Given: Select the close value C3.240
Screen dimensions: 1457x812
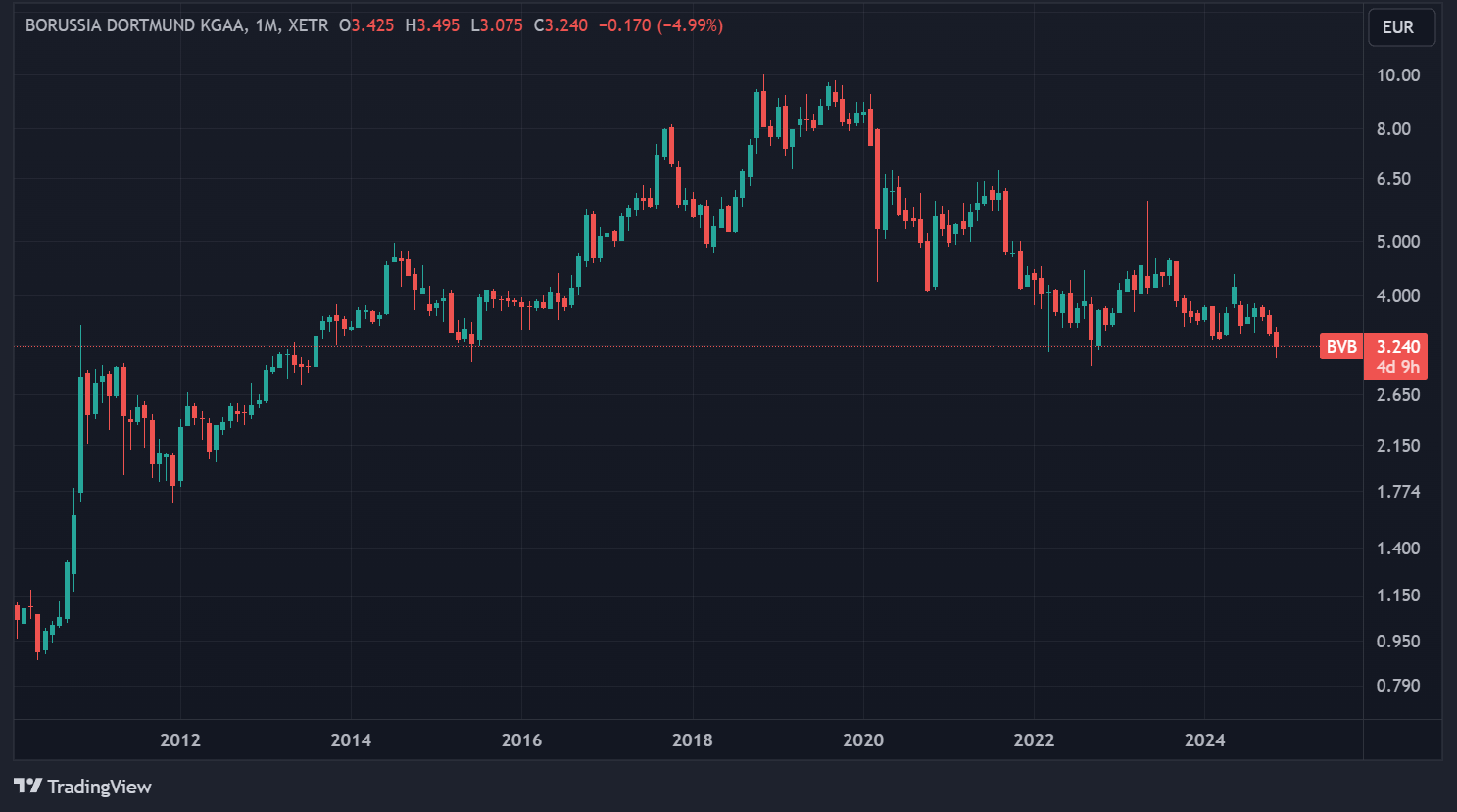Looking at the screenshot, I should coord(560,25).
